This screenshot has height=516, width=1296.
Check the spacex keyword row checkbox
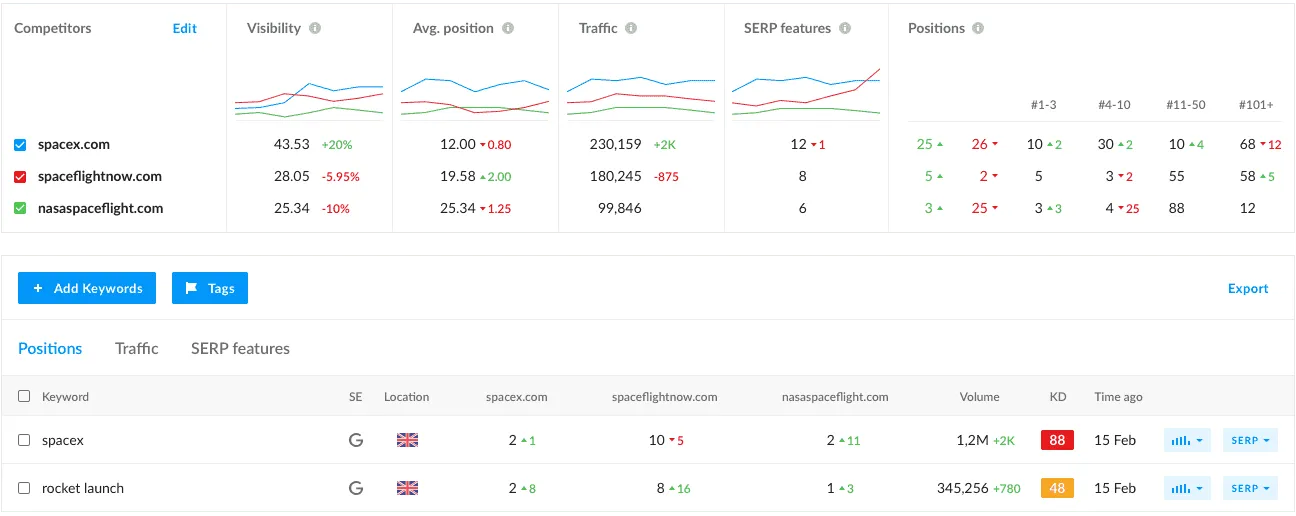pos(24,440)
